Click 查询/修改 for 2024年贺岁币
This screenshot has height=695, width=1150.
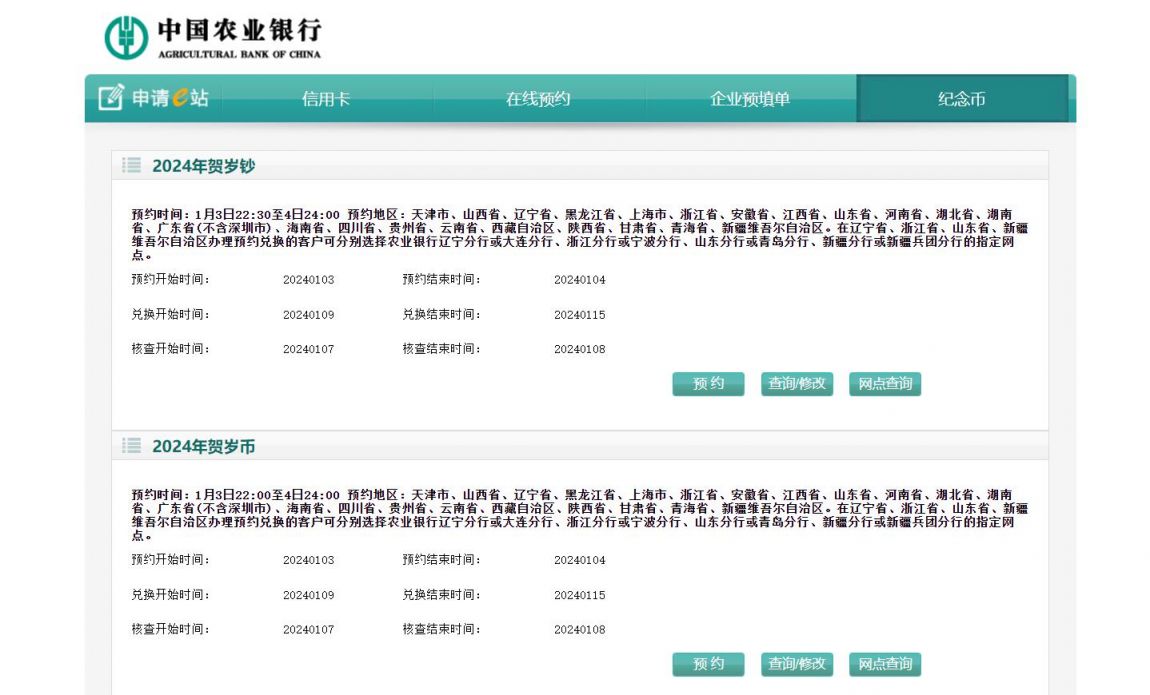[796, 664]
